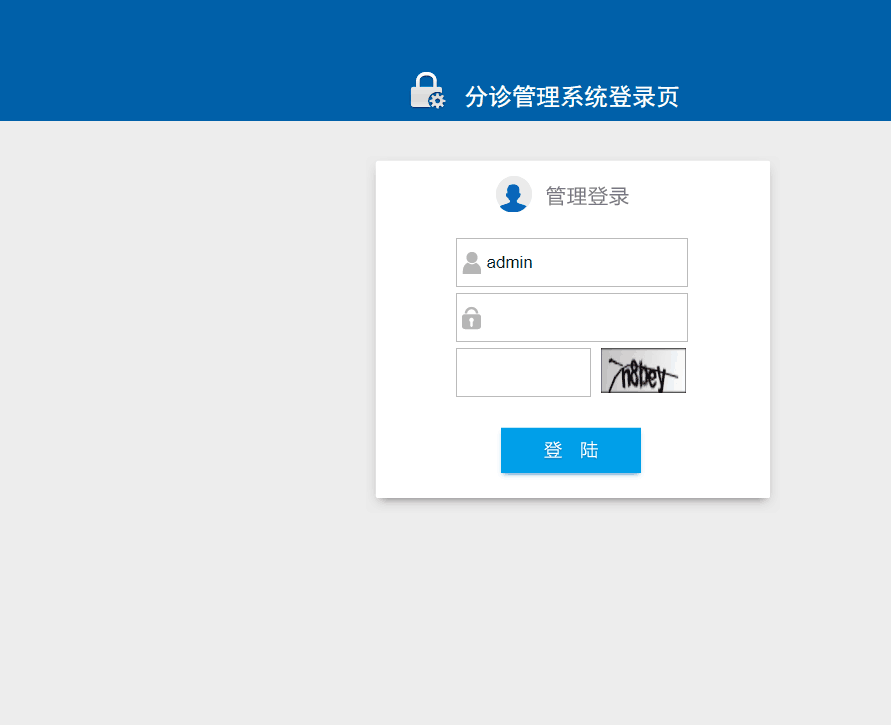Focus the username field containing admin

(x=572, y=262)
